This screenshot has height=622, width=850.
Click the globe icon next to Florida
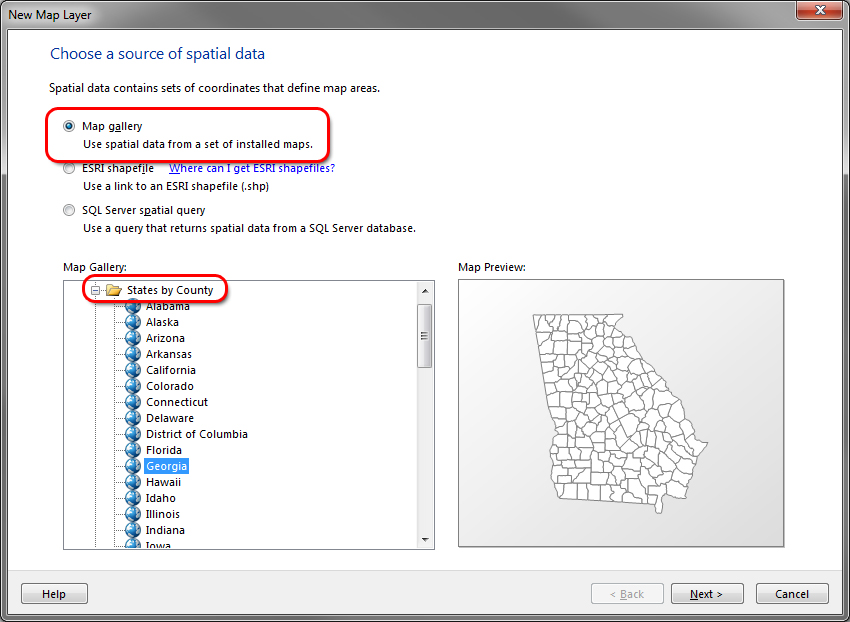click(133, 450)
